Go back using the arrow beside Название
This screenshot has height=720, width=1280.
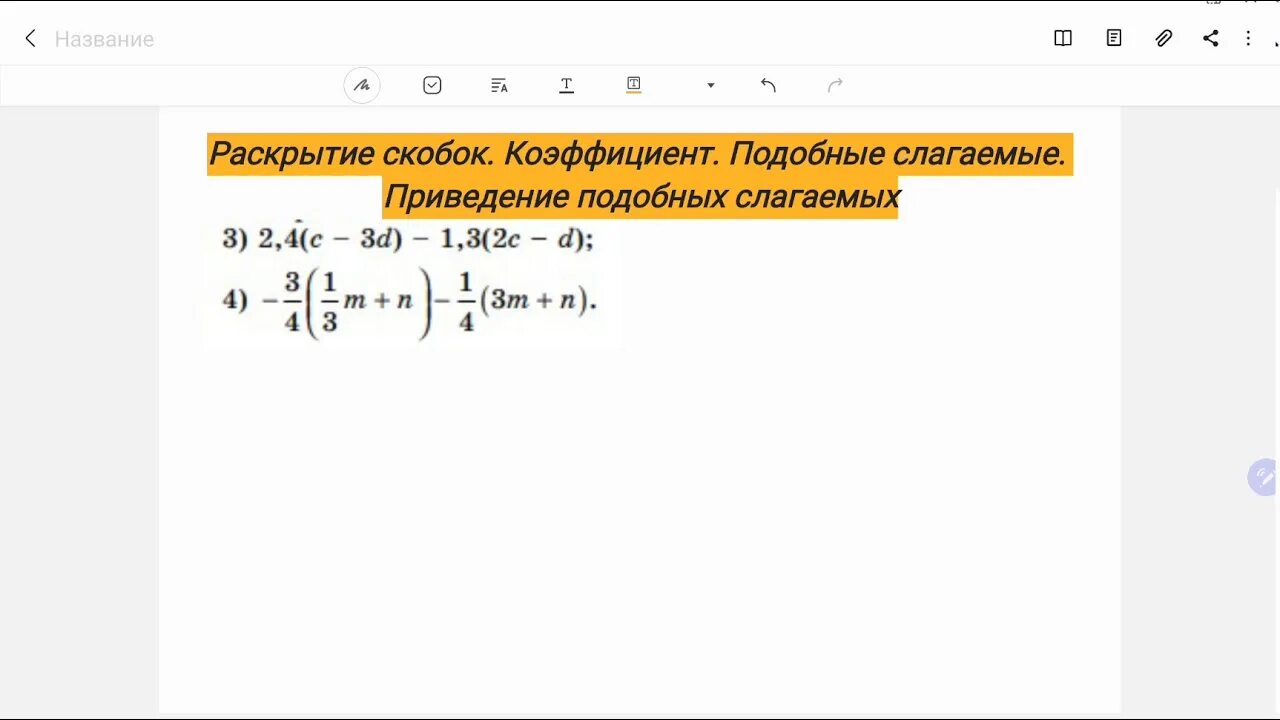pyautogui.click(x=30, y=39)
